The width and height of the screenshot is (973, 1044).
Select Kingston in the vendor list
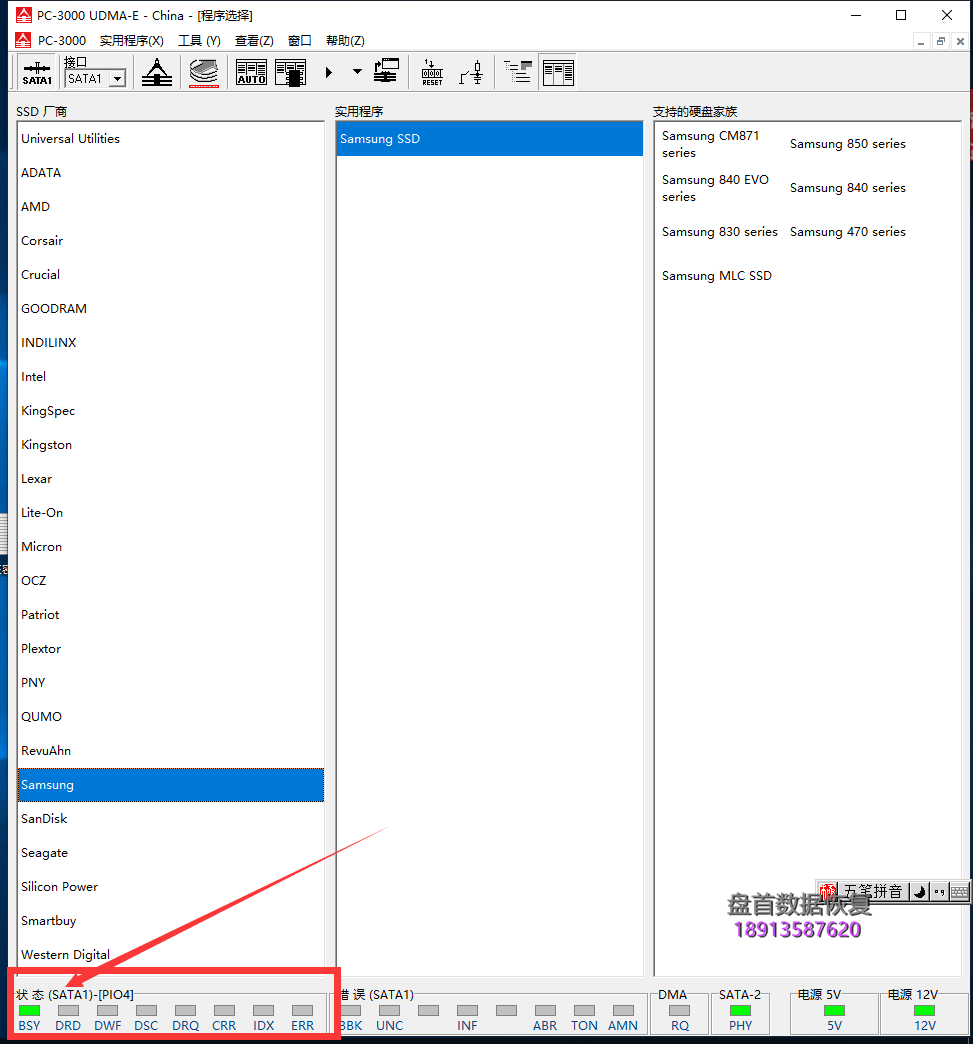(171, 444)
